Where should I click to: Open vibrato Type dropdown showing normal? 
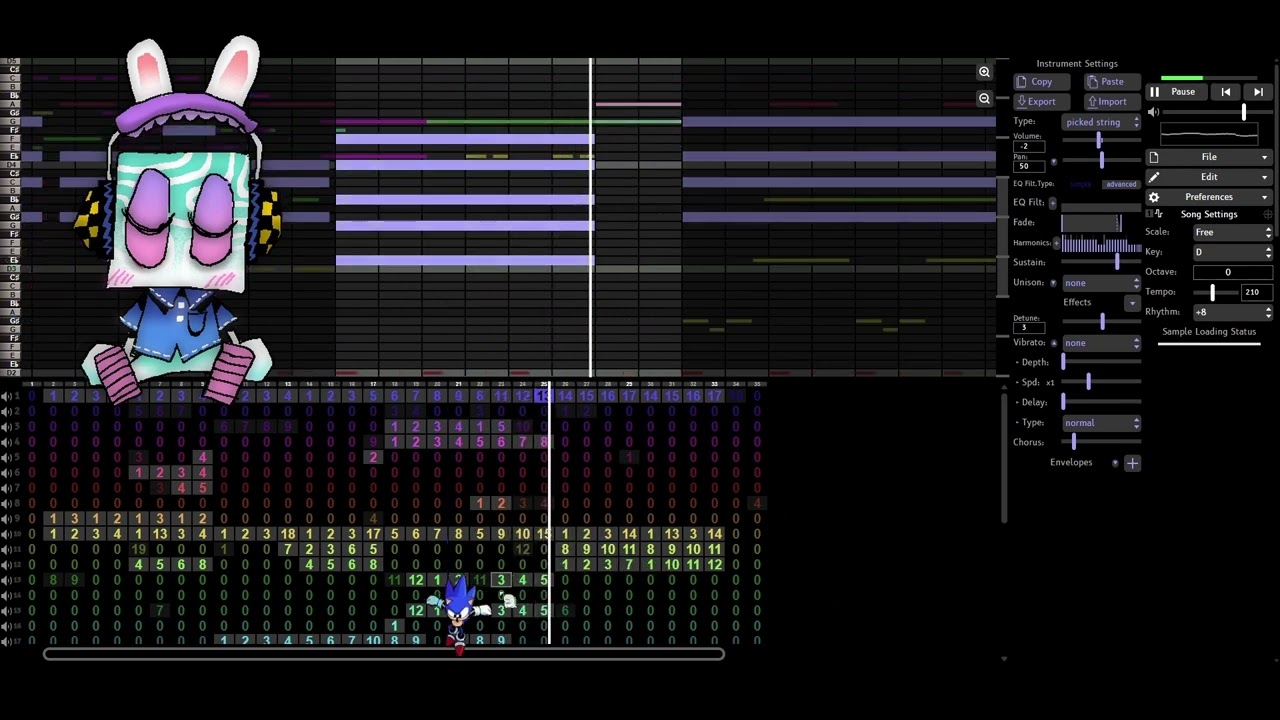(x=1102, y=423)
